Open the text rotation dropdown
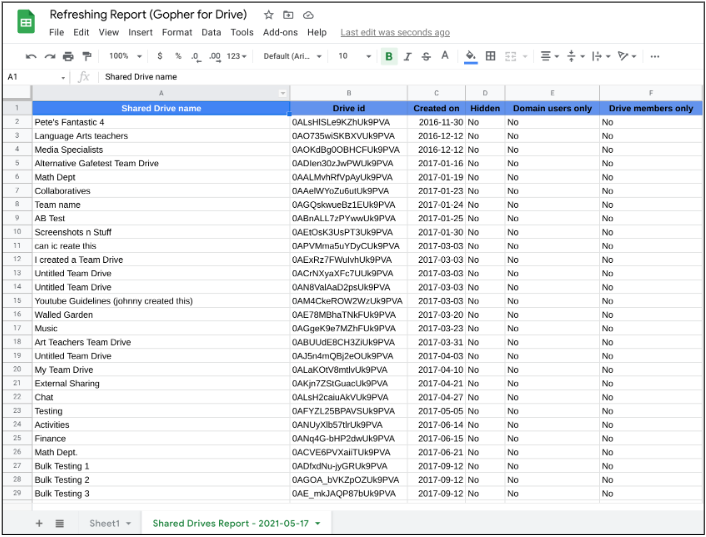The image size is (706, 537). point(627,56)
